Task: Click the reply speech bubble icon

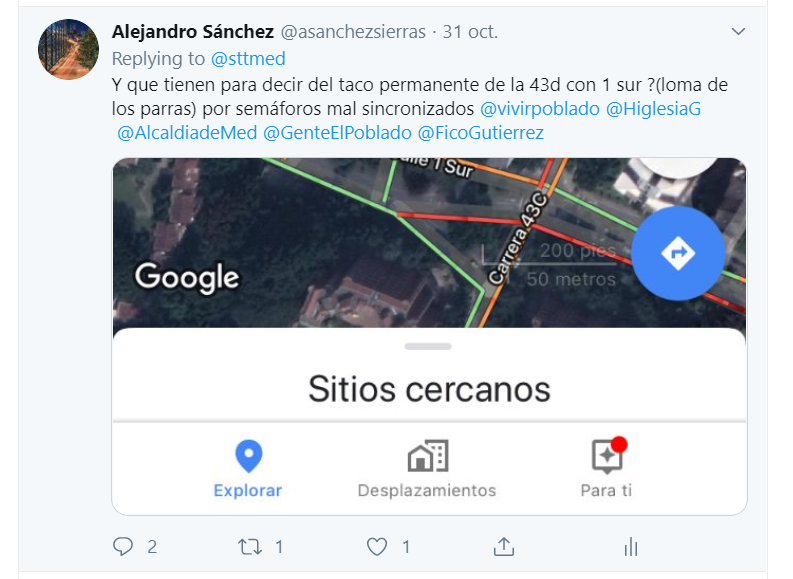Action: tap(122, 547)
